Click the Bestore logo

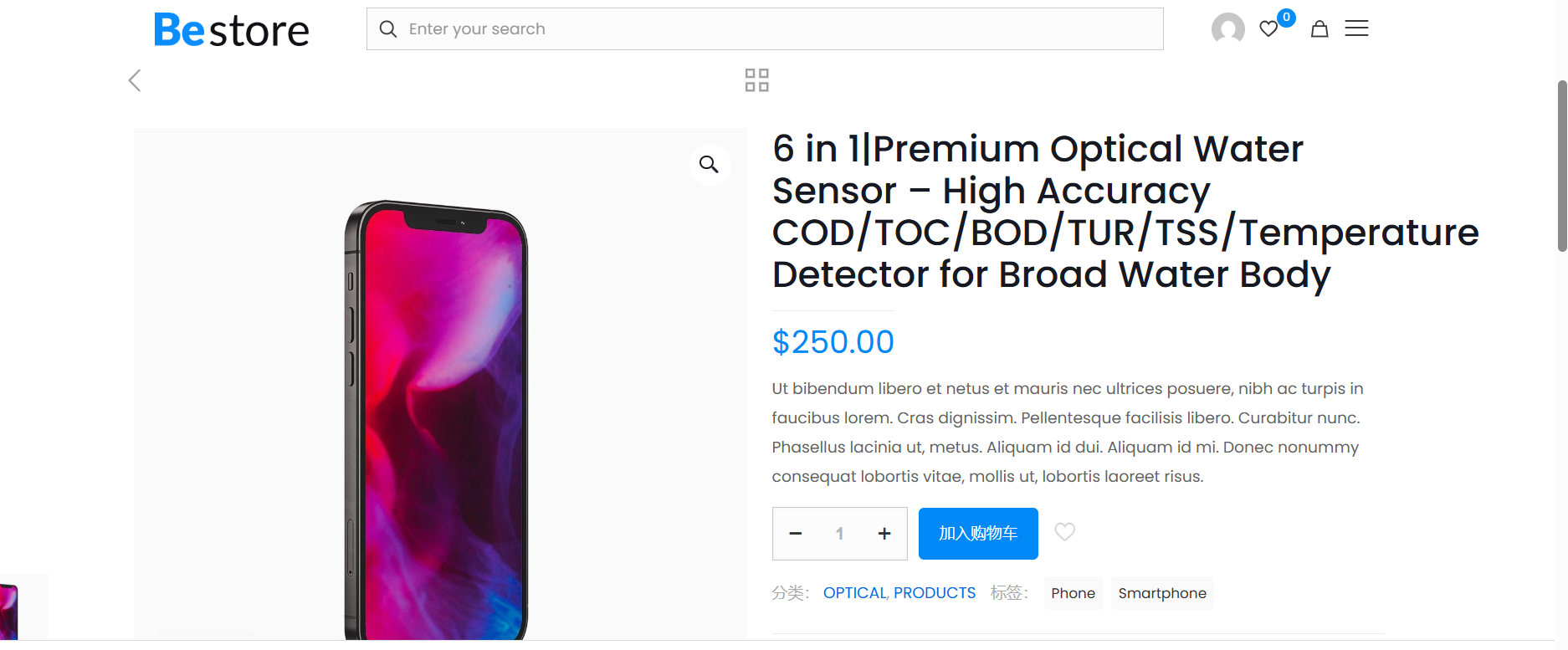(x=232, y=30)
